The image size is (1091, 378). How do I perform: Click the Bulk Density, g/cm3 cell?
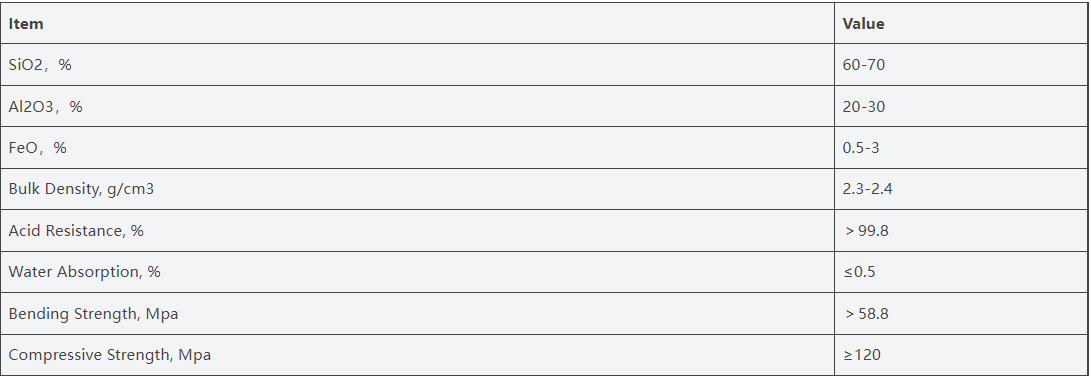[417, 189]
